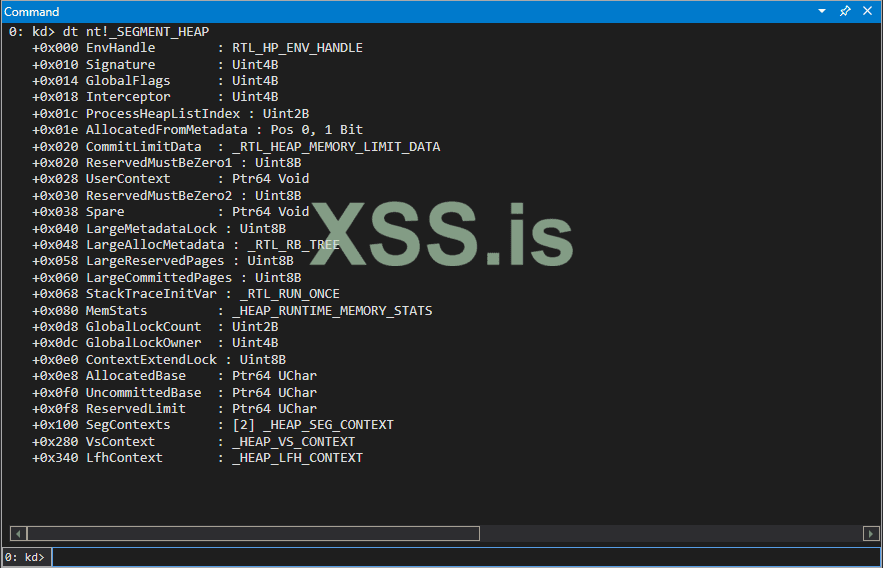883x568 pixels.
Task: Click the +0x000 offset value
Action: [55, 48]
